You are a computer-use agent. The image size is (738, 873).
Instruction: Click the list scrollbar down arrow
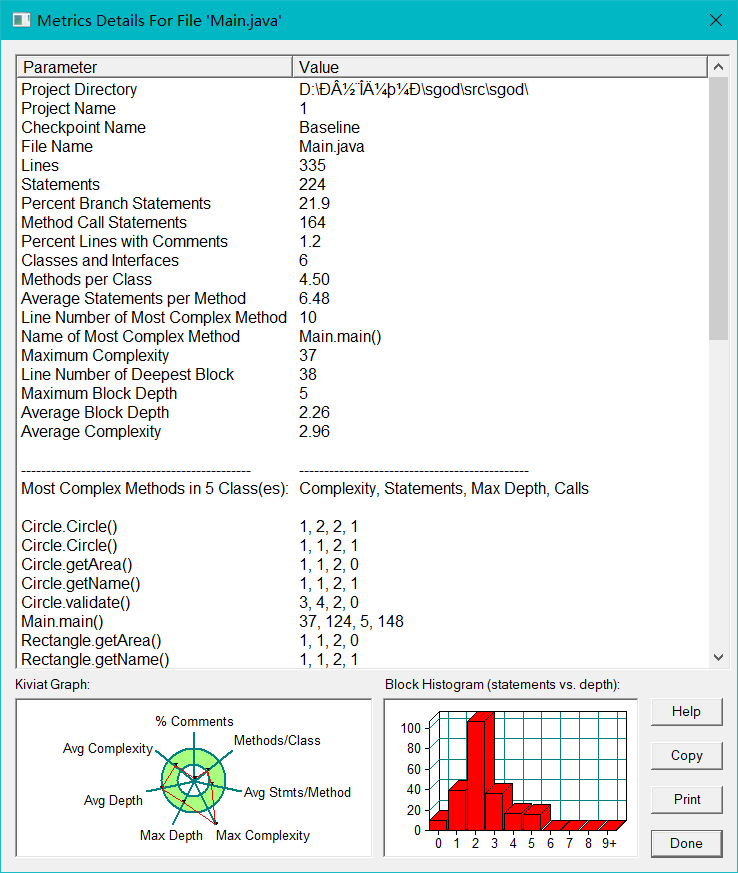pos(719,658)
